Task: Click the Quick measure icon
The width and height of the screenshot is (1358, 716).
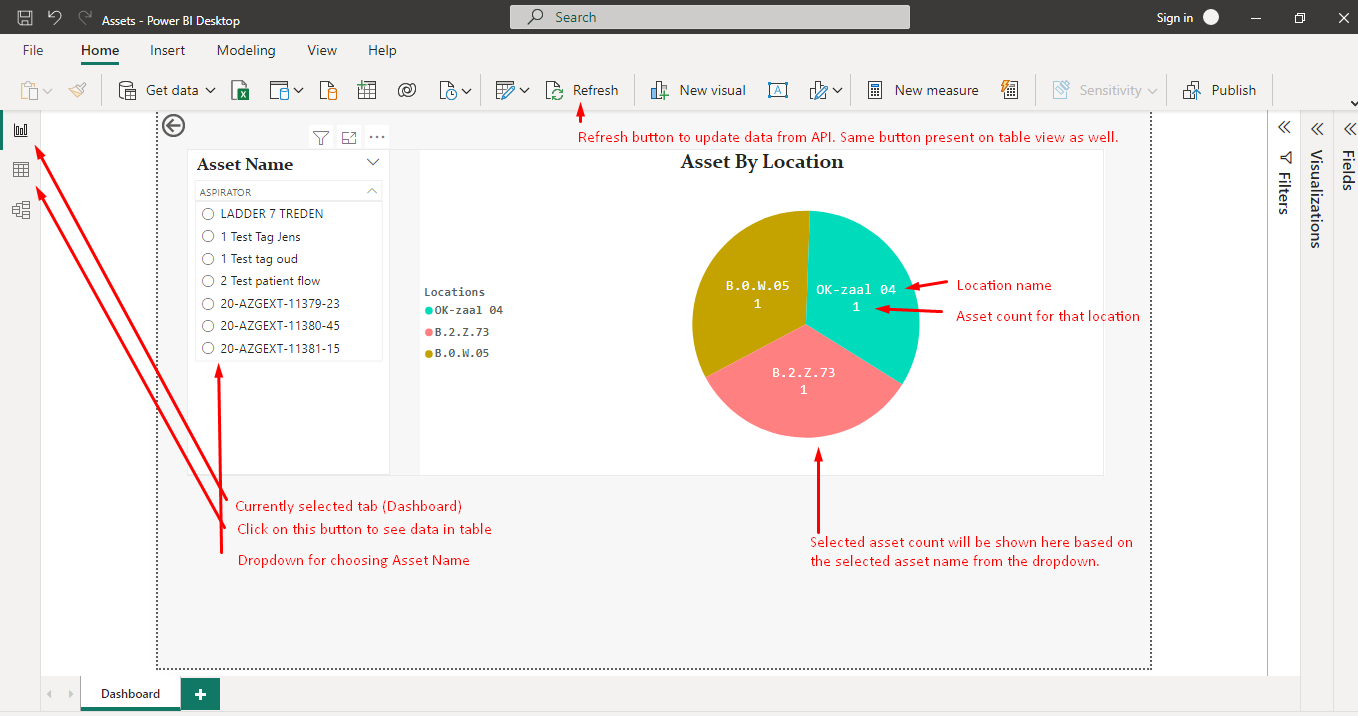Action: coord(1009,91)
